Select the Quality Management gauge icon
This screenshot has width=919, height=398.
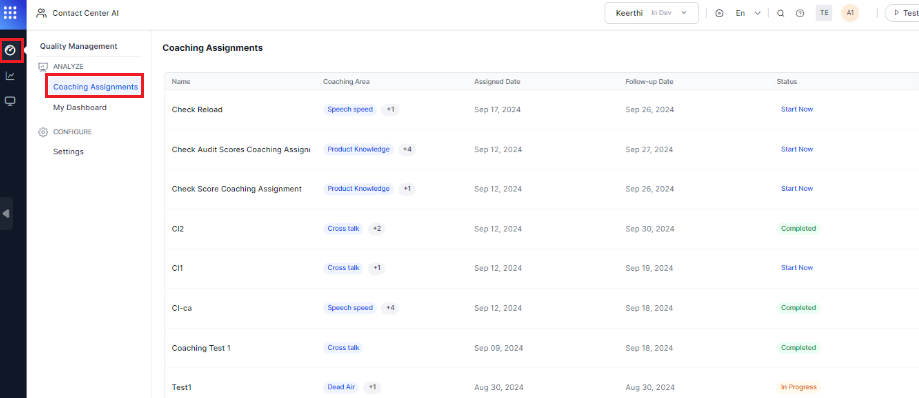pos(10,50)
